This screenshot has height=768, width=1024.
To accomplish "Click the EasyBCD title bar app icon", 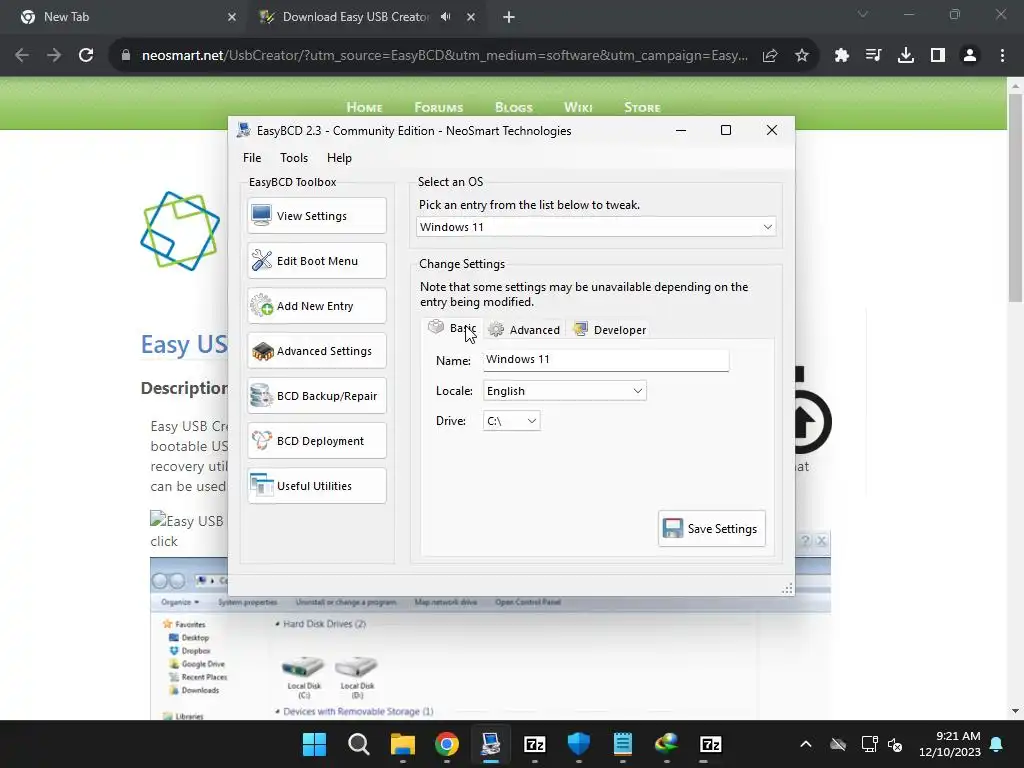I will [244, 130].
